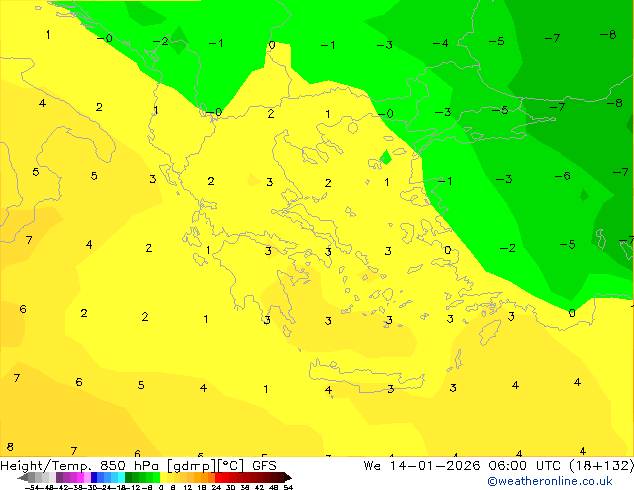Click the 8 temperature value on the map
This screenshot has width=634, height=490.
click(10, 447)
